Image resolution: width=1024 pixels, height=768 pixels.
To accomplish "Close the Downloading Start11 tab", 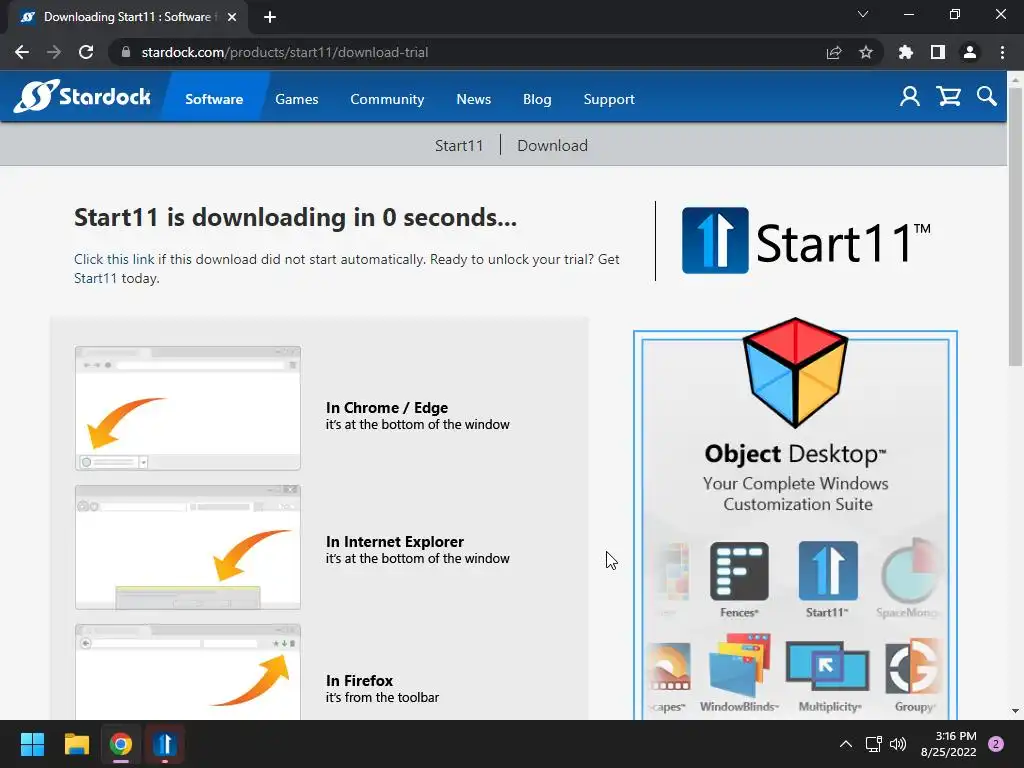I will pyautogui.click(x=232, y=17).
